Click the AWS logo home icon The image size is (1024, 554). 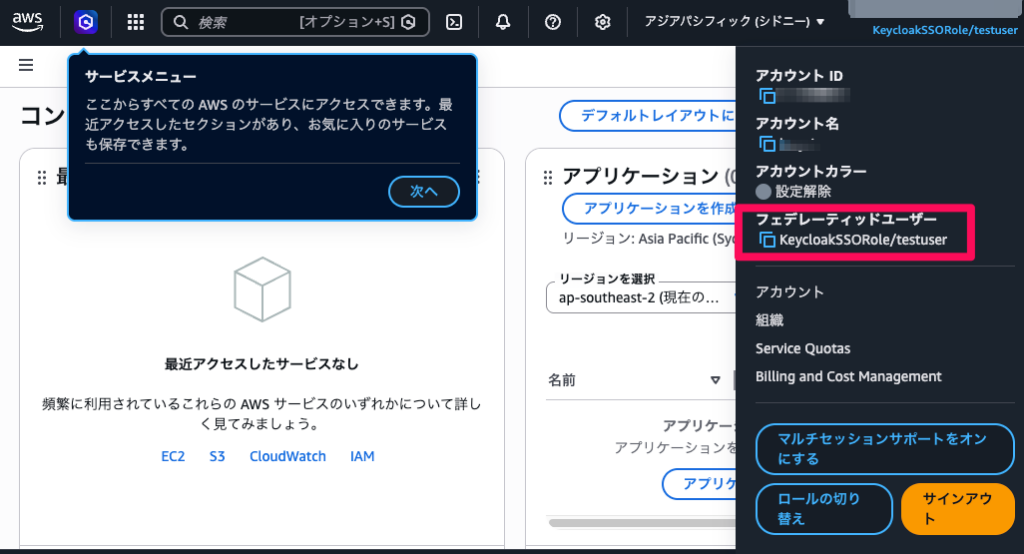click(x=27, y=21)
